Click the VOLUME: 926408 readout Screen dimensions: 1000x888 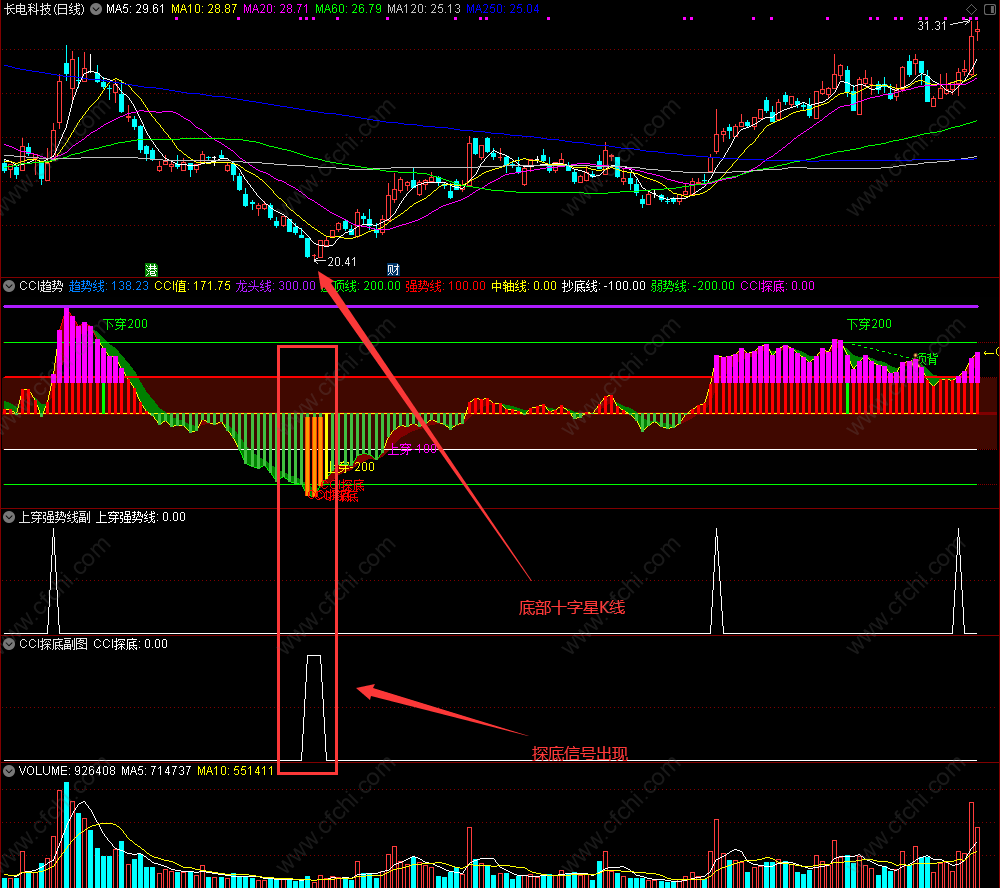(x=67, y=771)
